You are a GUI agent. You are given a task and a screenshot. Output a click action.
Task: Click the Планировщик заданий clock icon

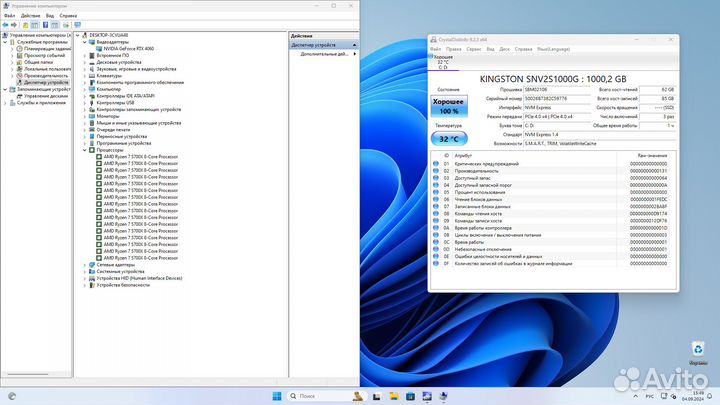pos(20,48)
